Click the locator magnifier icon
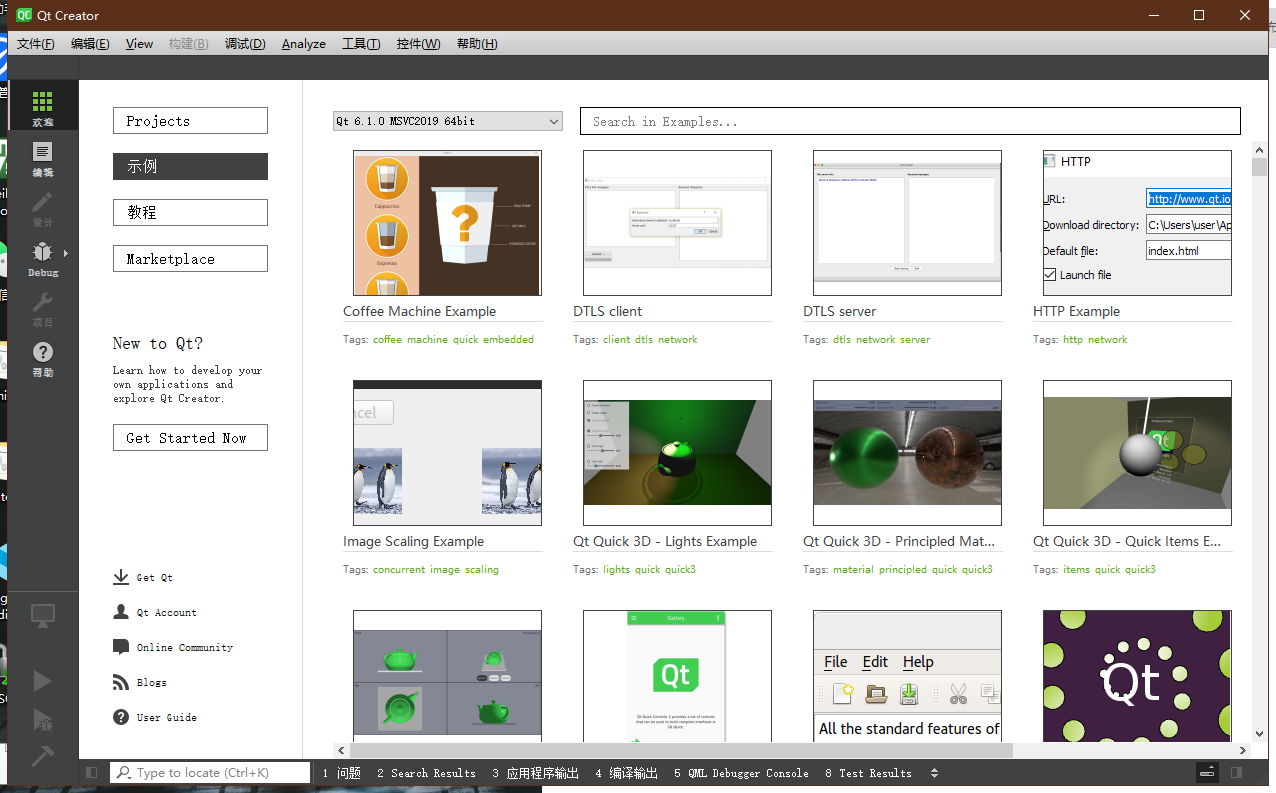This screenshot has height=793, width=1276. pyautogui.click(x=123, y=773)
